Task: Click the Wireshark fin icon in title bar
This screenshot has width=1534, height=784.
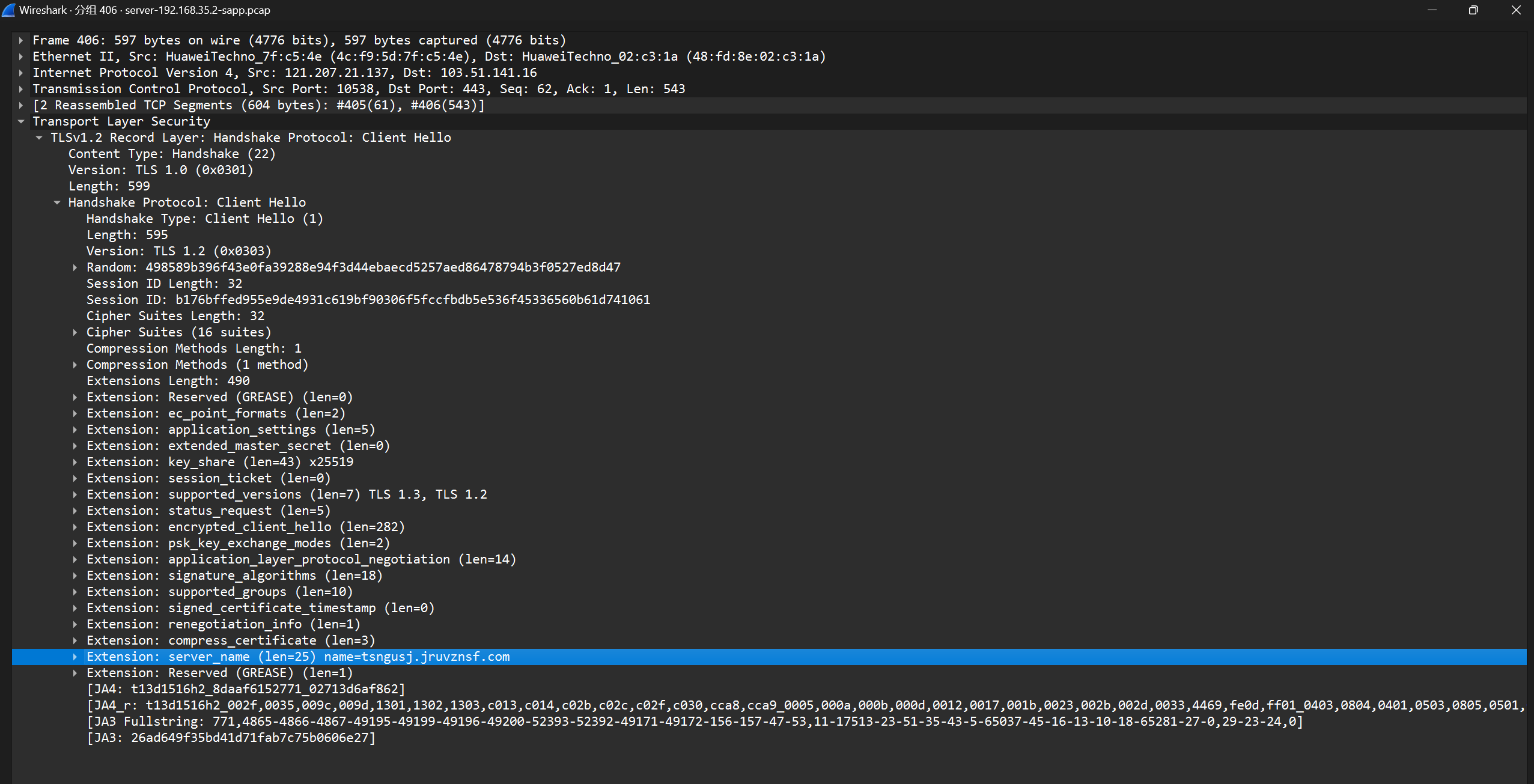Action: coord(8,10)
